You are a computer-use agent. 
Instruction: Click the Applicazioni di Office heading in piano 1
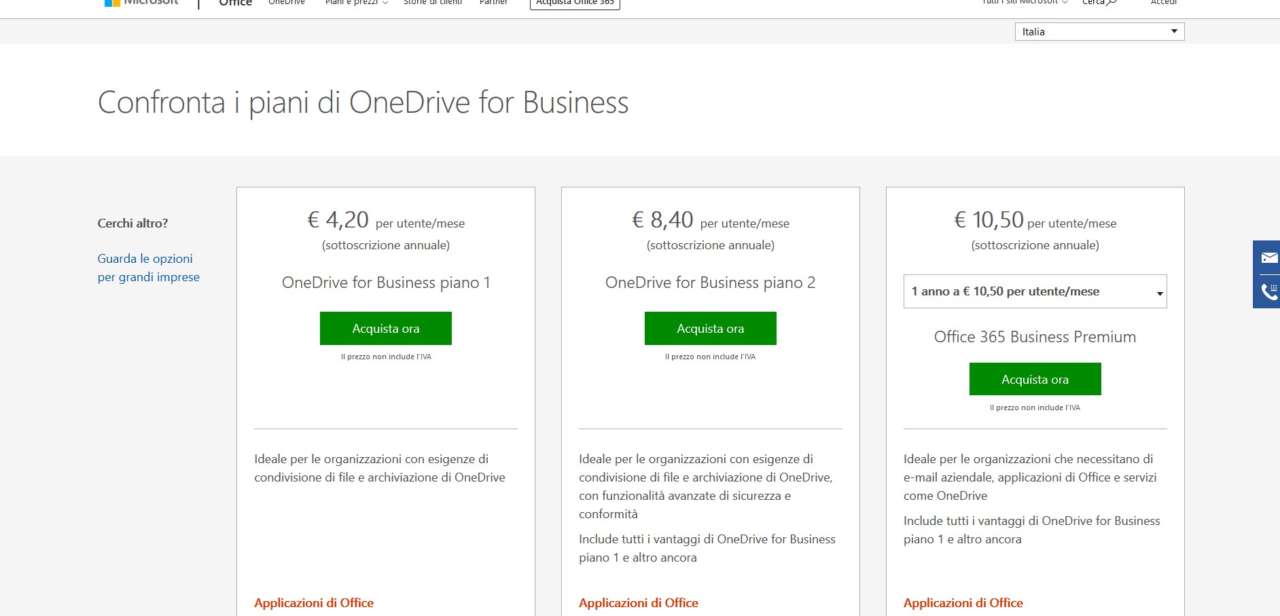pos(314,603)
